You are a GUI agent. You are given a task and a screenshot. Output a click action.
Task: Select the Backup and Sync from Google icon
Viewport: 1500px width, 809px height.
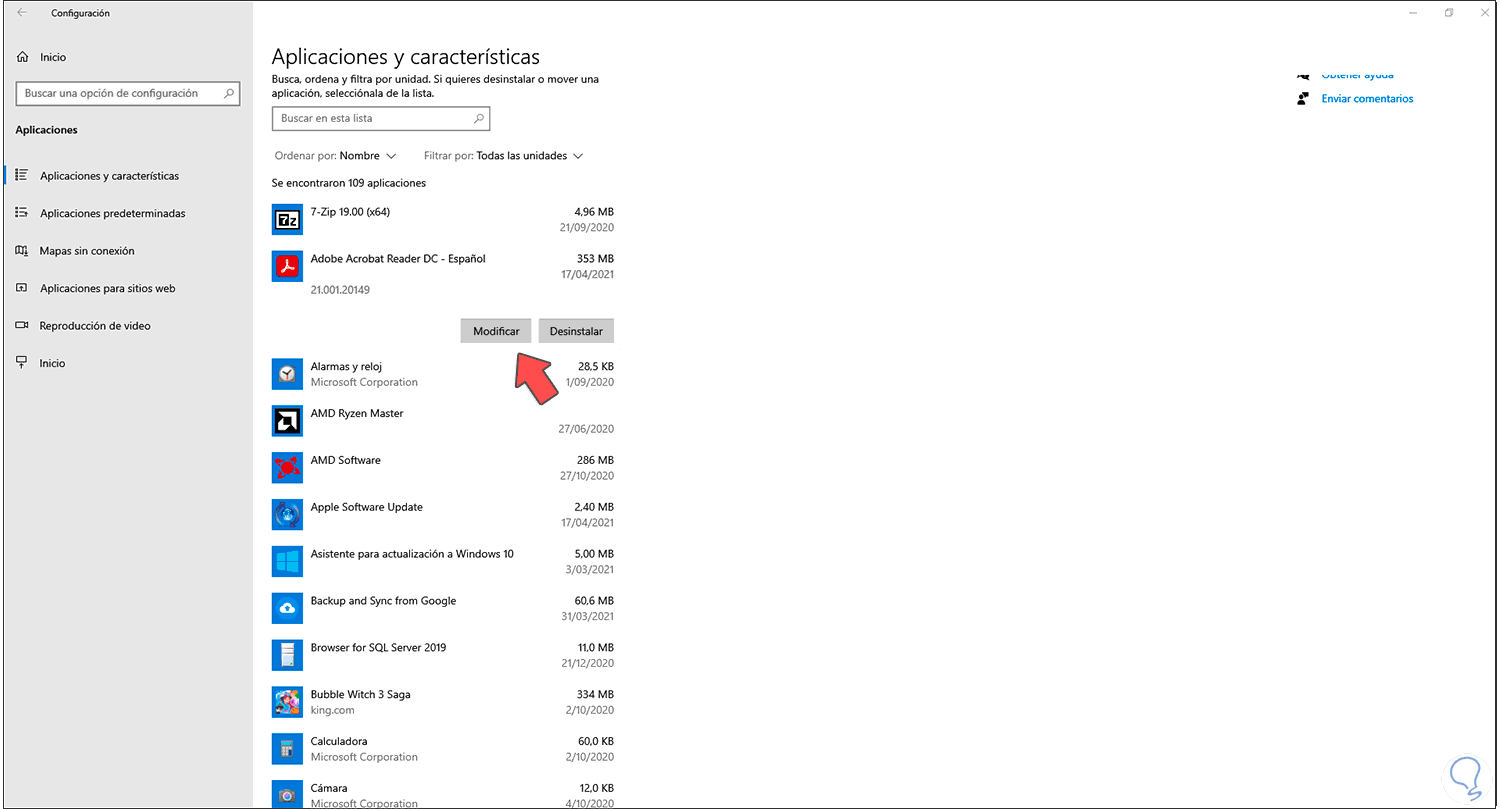tap(287, 608)
